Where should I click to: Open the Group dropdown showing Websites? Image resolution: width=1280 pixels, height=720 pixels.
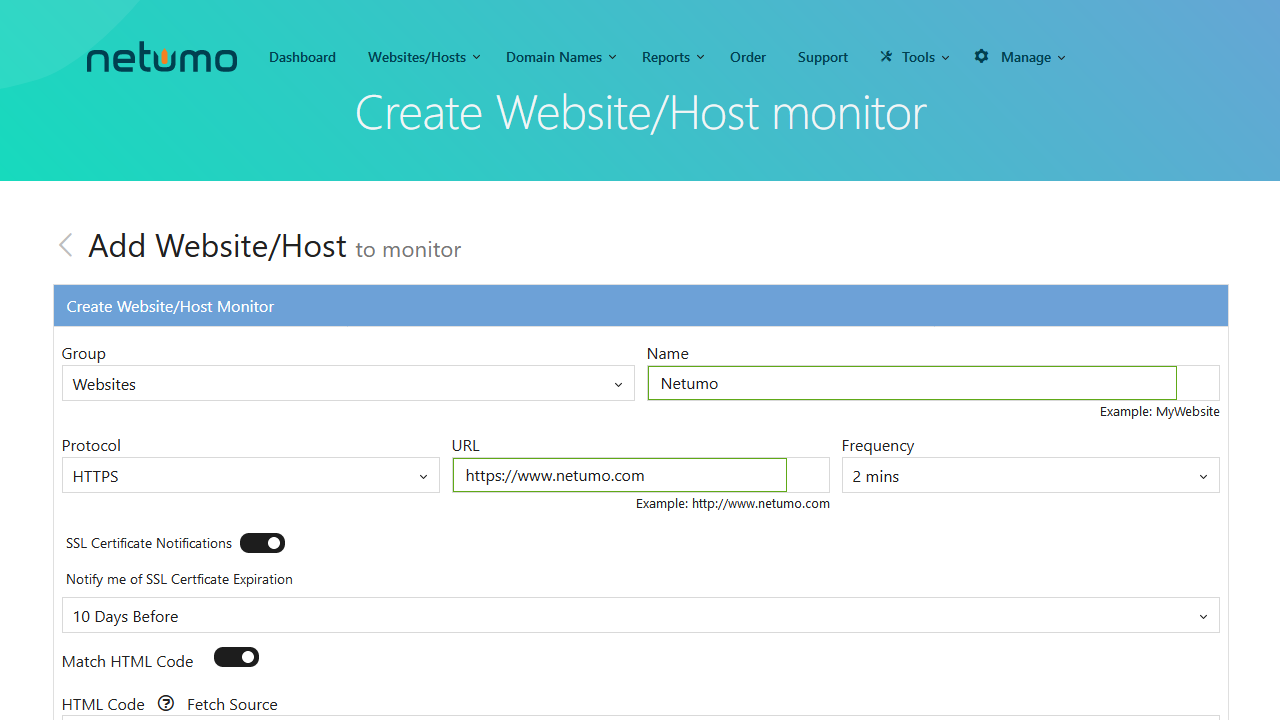[347, 384]
